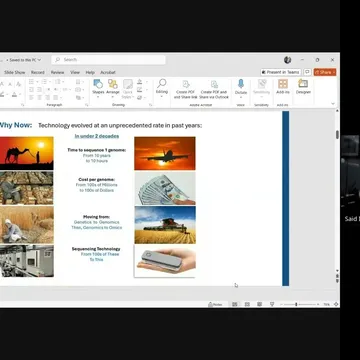Open the Slide Show tab

[15, 72]
